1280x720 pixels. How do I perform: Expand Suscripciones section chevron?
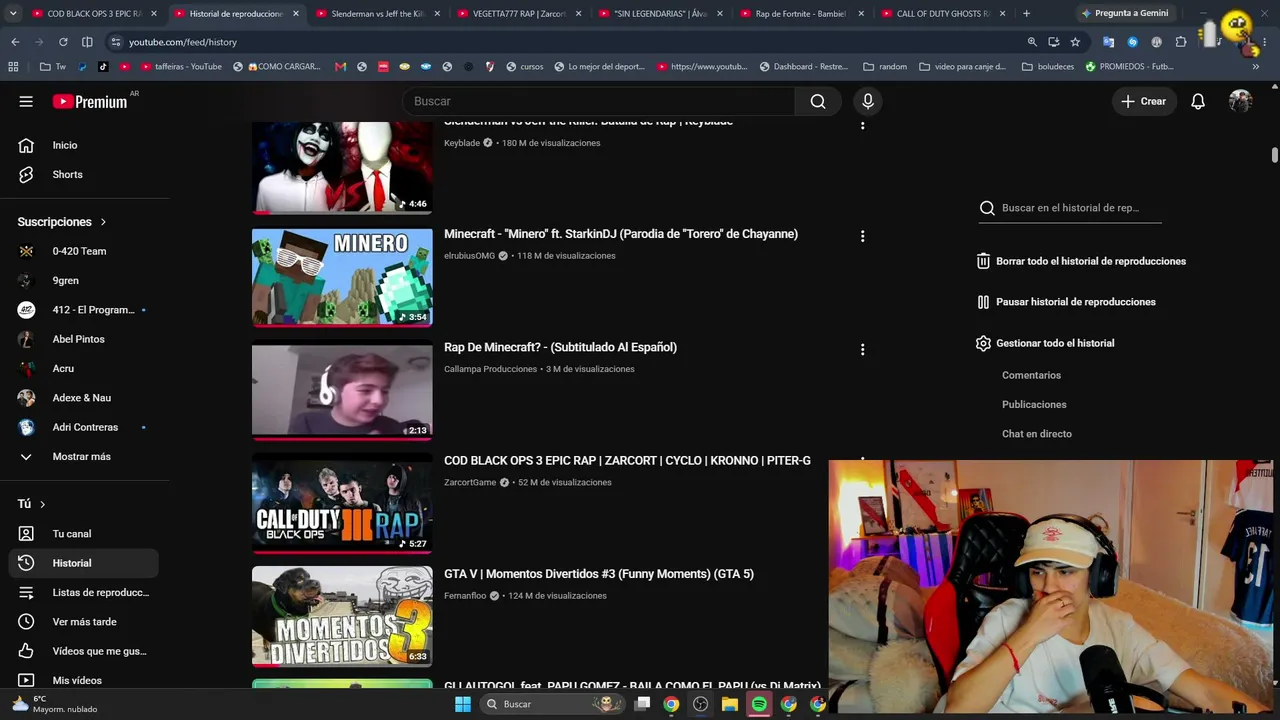103,222
